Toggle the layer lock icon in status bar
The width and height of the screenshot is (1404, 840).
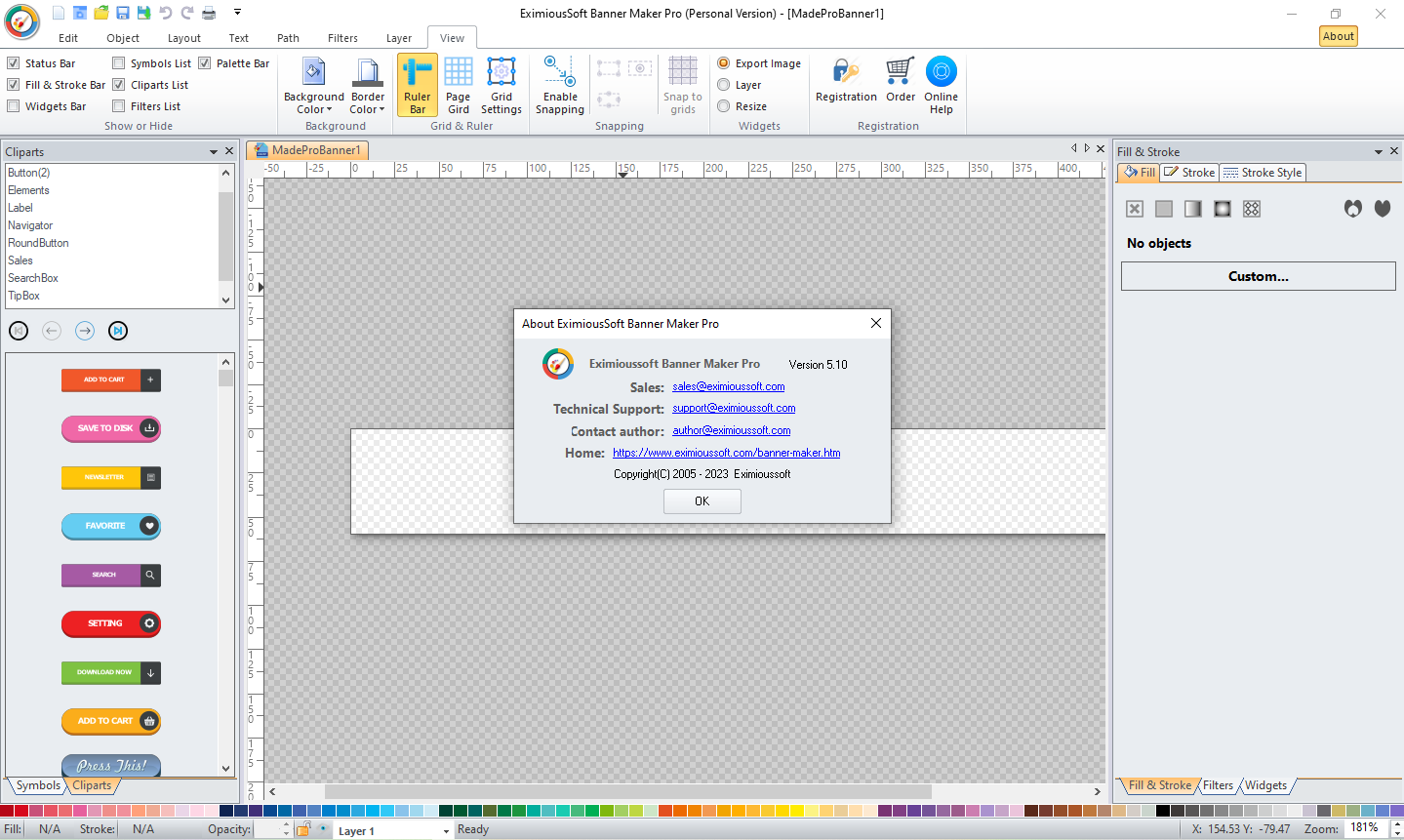tap(303, 829)
